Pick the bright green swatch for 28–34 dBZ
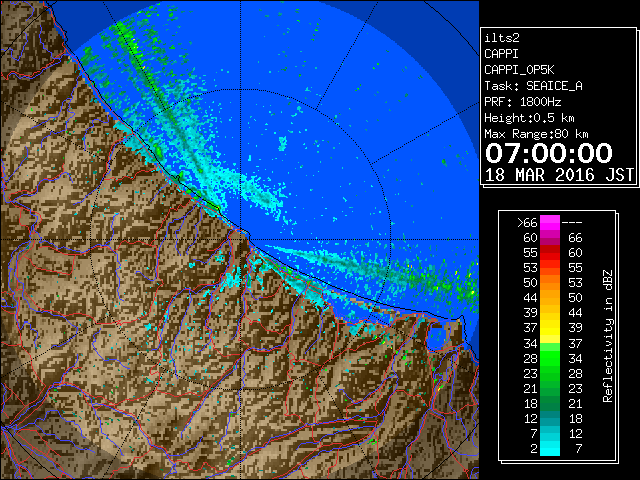 550,358
